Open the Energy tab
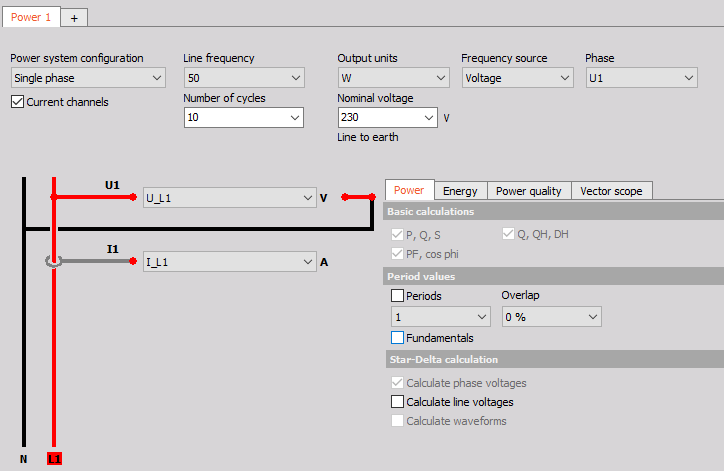This screenshot has width=724, height=471. [460, 191]
